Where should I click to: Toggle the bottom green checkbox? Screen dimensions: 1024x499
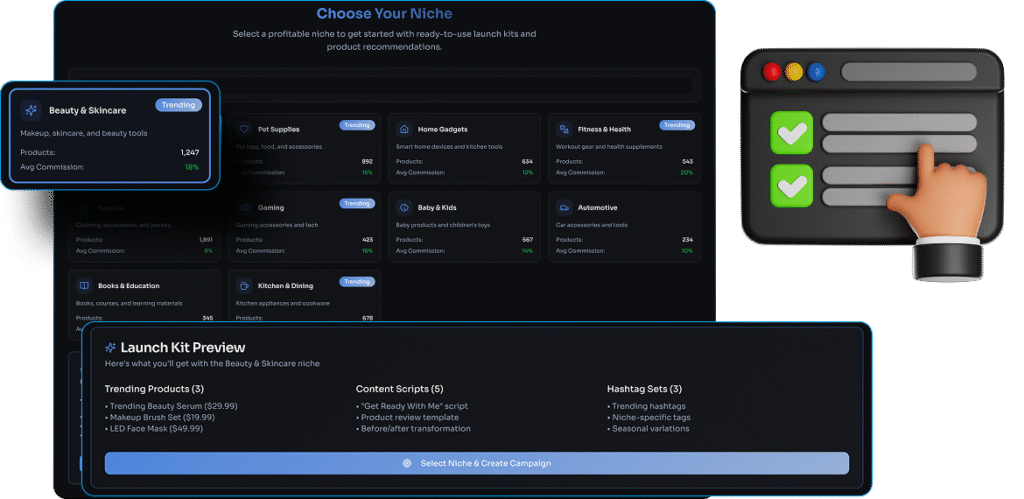(x=793, y=185)
